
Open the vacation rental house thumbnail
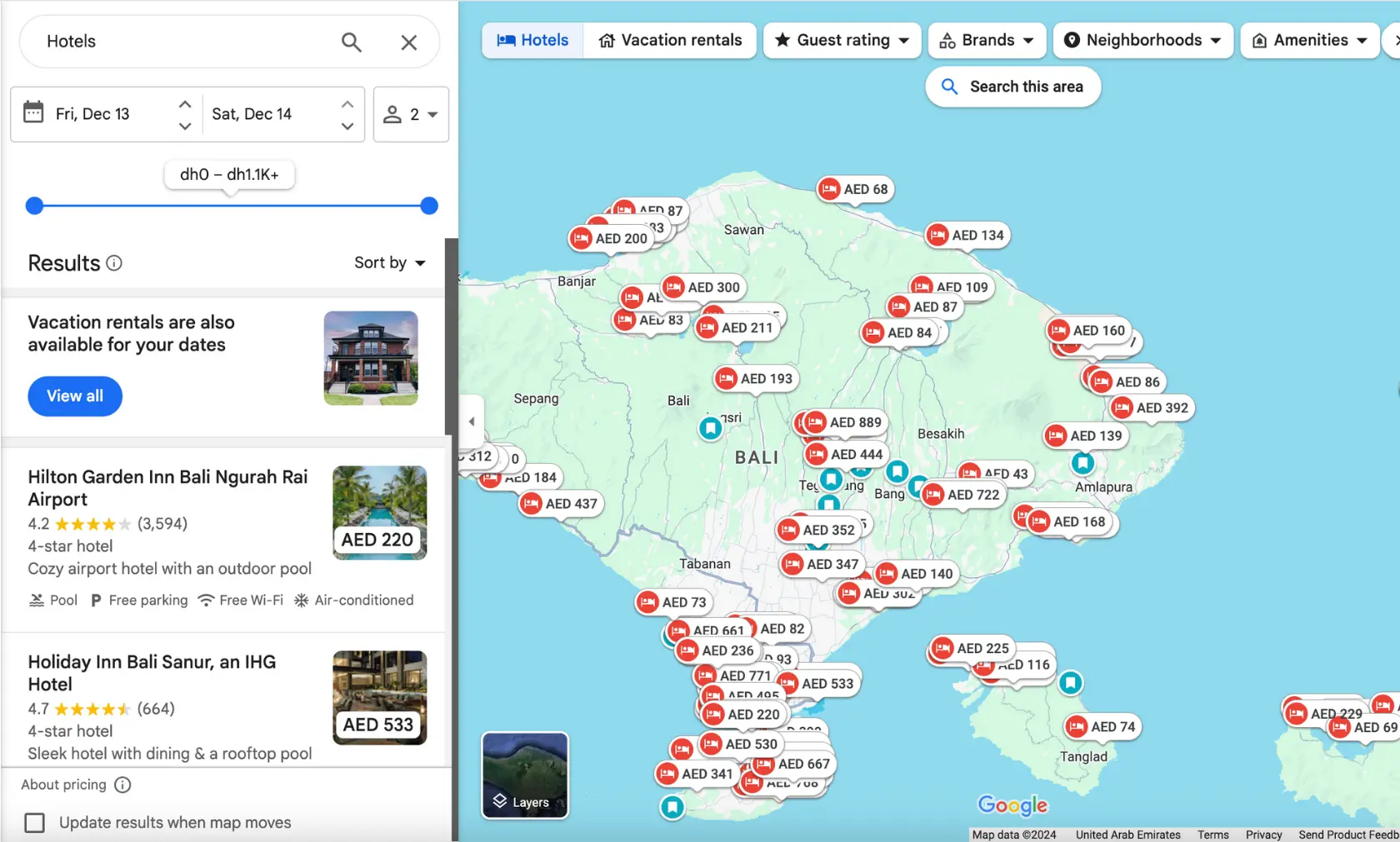coord(371,358)
